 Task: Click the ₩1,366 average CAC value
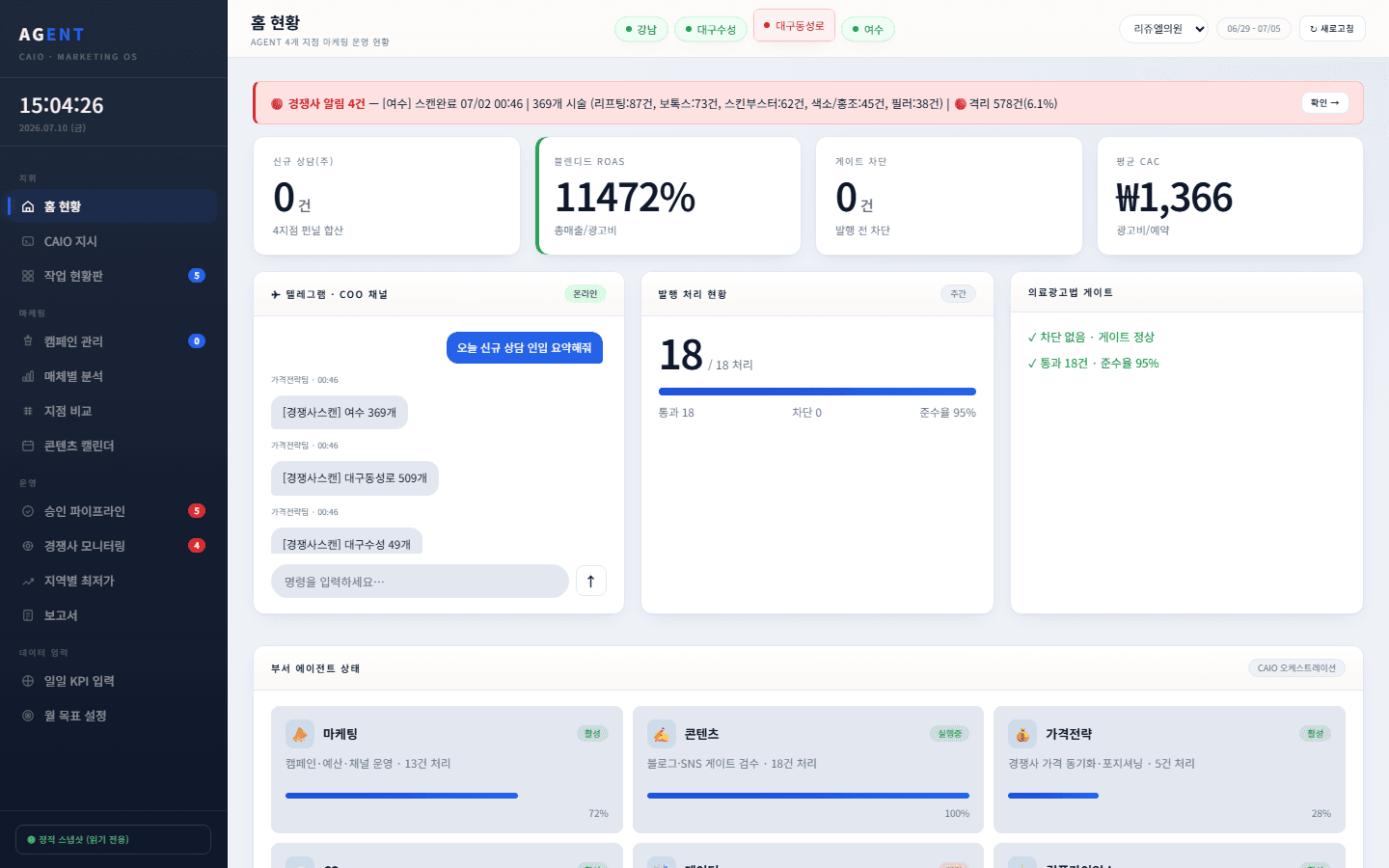pos(1174,198)
